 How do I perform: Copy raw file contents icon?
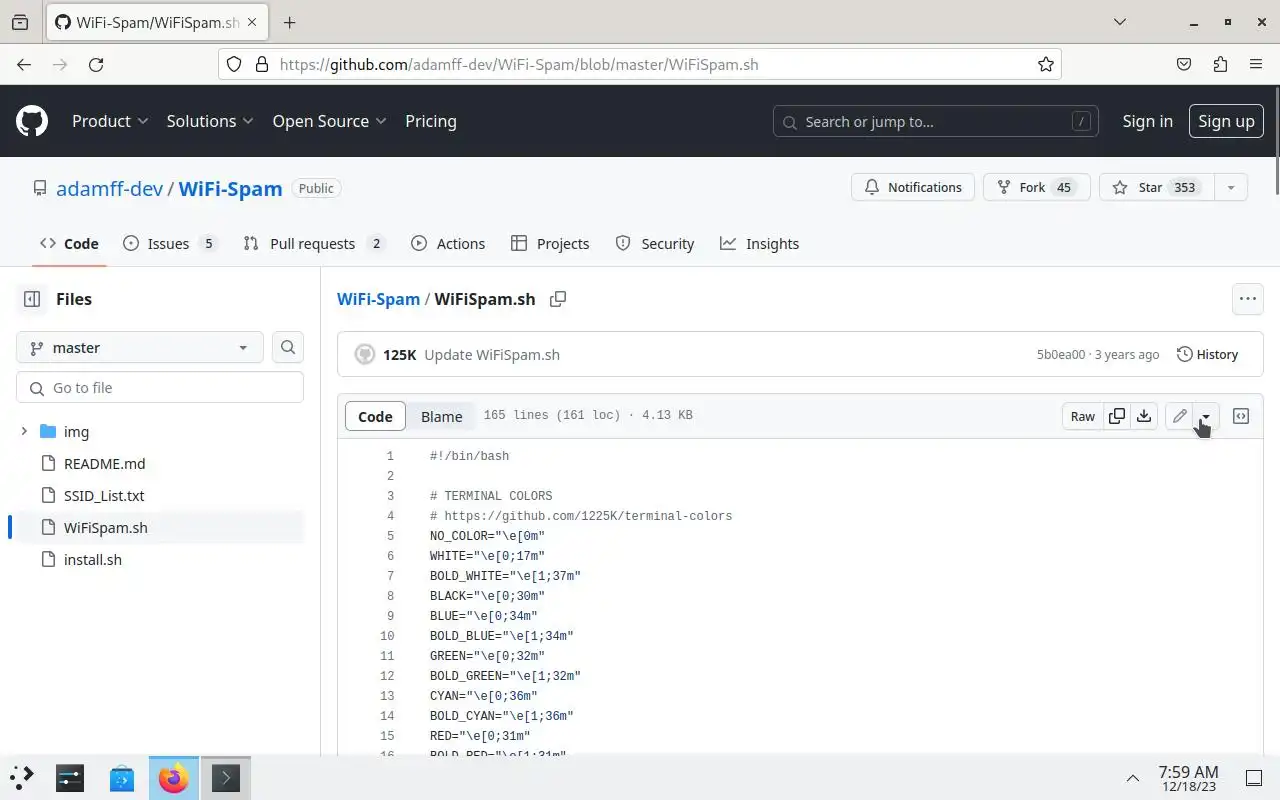[x=1117, y=416]
